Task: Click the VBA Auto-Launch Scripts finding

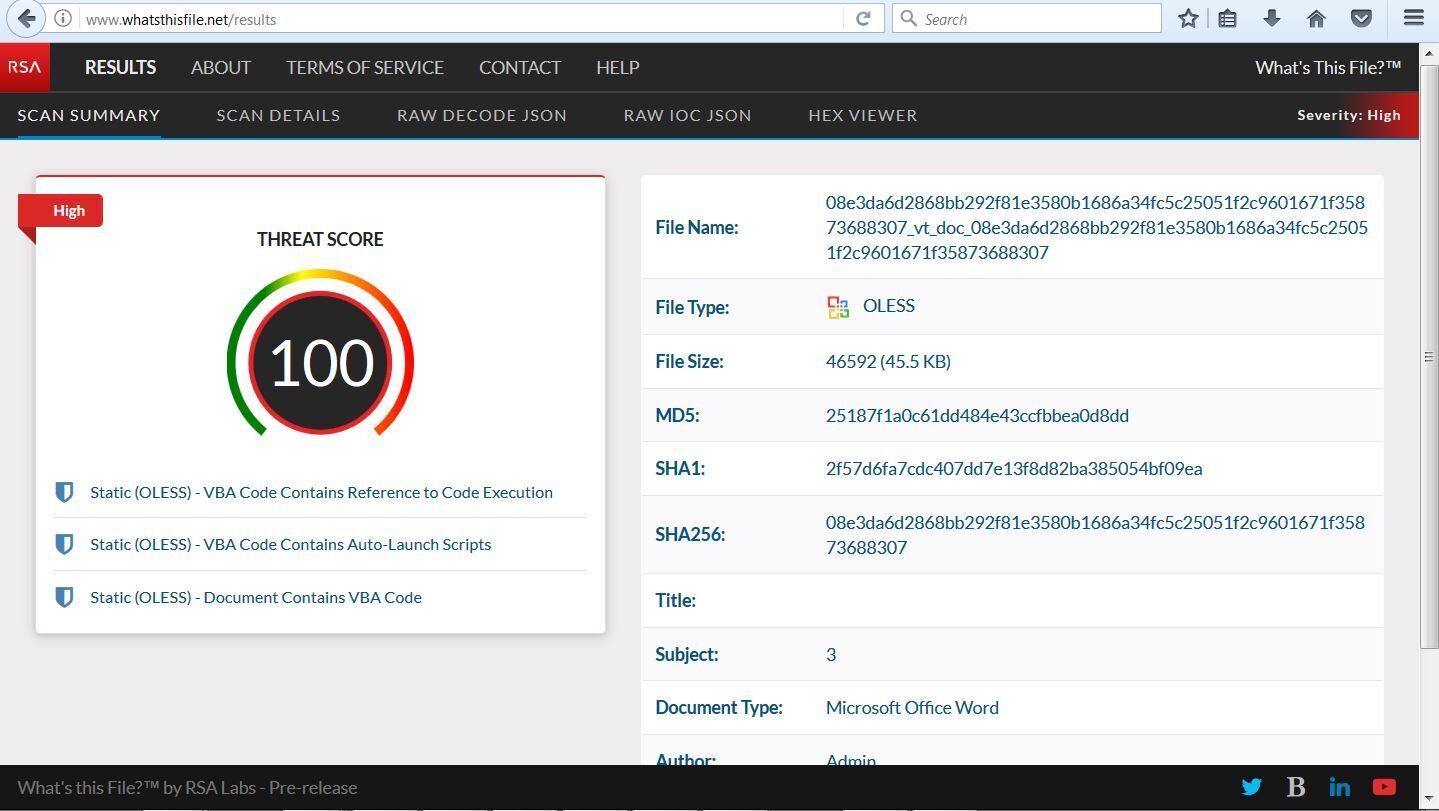Action: click(x=290, y=545)
